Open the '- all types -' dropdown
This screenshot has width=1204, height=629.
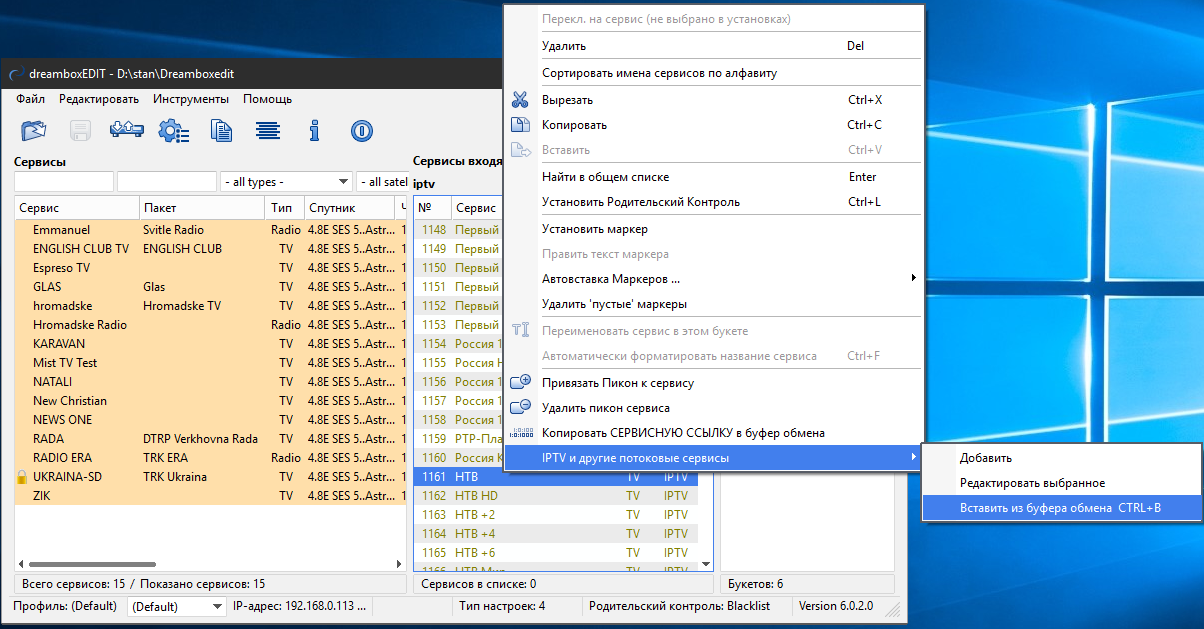coord(286,182)
